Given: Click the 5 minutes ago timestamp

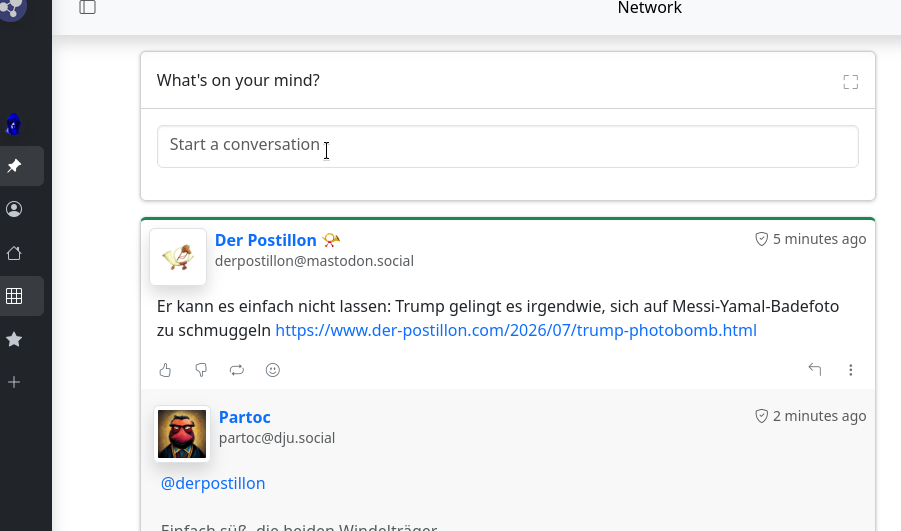Looking at the screenshot, I should (x=819, y=239).
